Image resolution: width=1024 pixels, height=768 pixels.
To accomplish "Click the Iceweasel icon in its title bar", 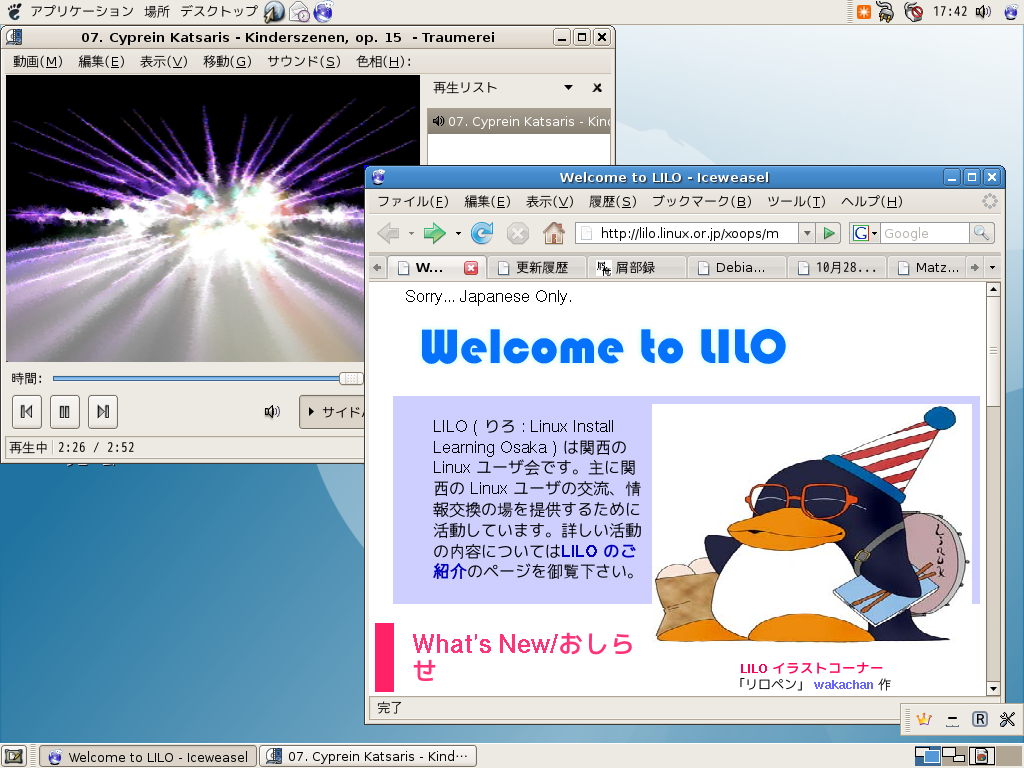I will point(379,177).
